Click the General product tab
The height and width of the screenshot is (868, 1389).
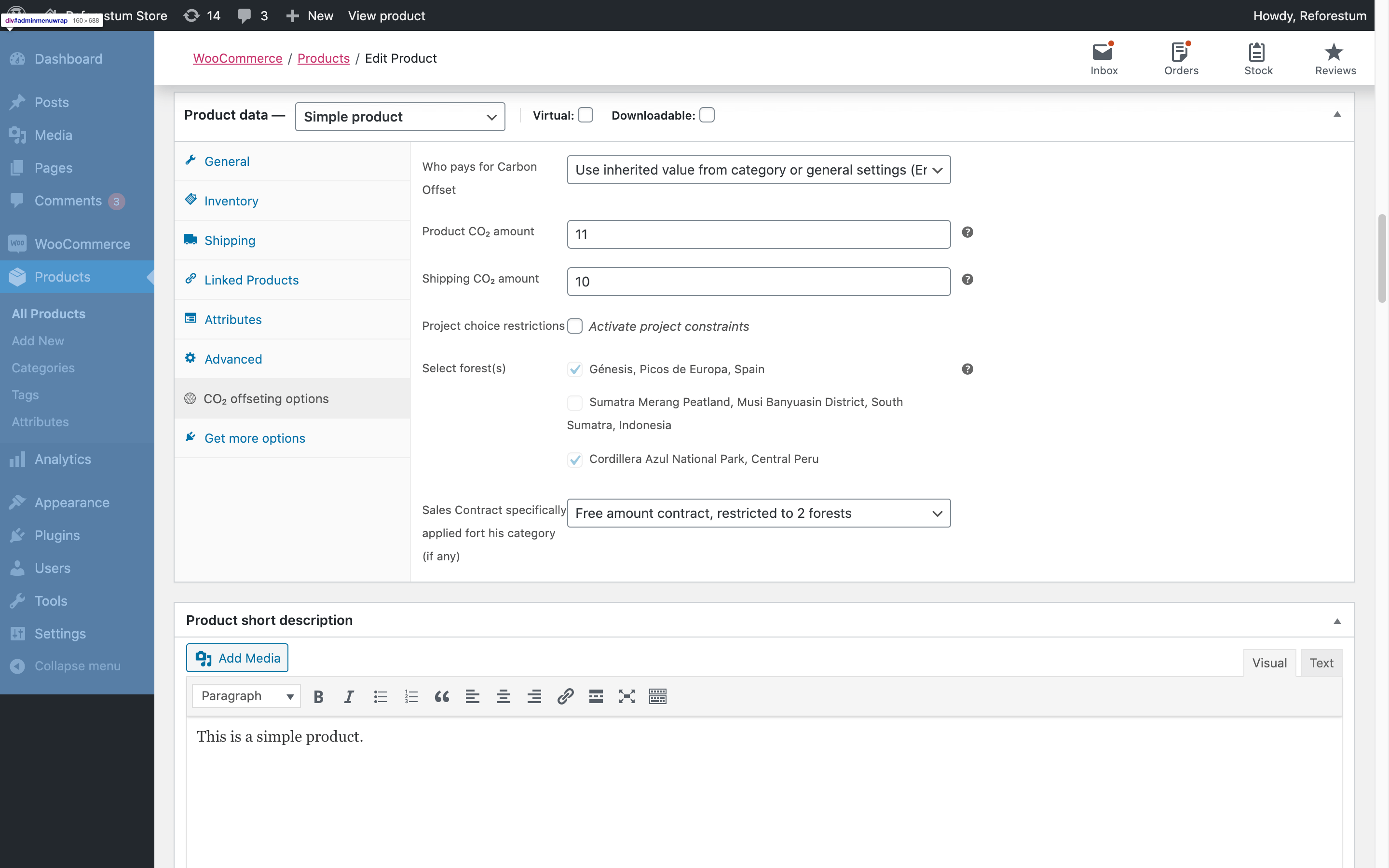pyautogui.click(x=225, y=160)
